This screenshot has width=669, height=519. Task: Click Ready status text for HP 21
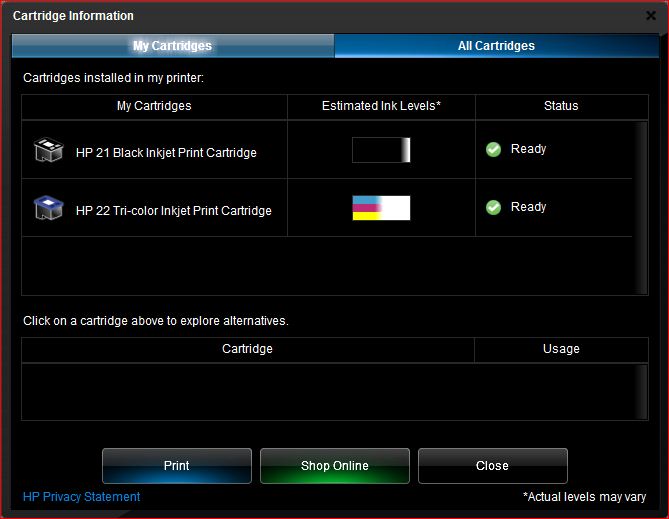point(529,149)
